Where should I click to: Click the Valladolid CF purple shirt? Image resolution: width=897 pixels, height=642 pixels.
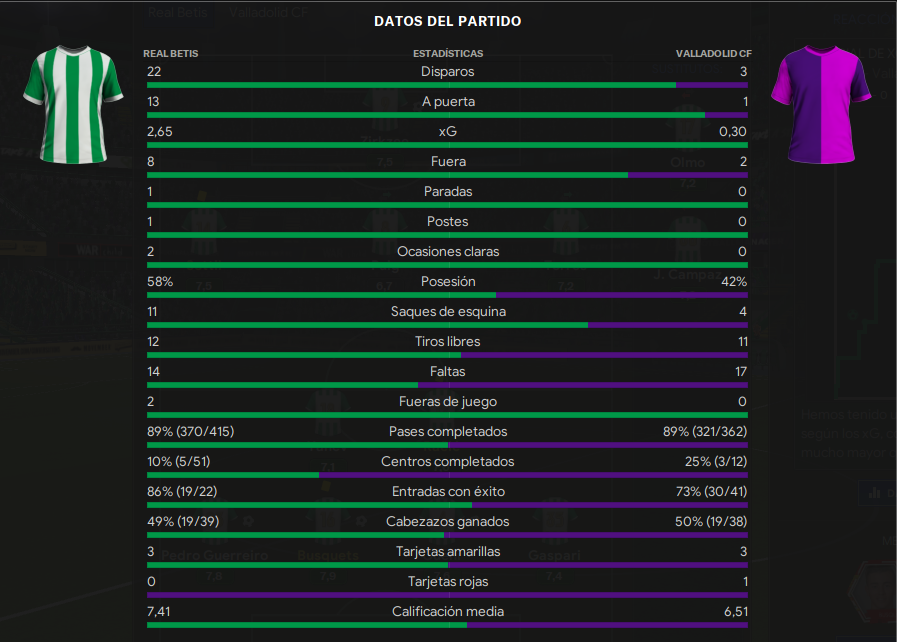(x=821, y=105)
